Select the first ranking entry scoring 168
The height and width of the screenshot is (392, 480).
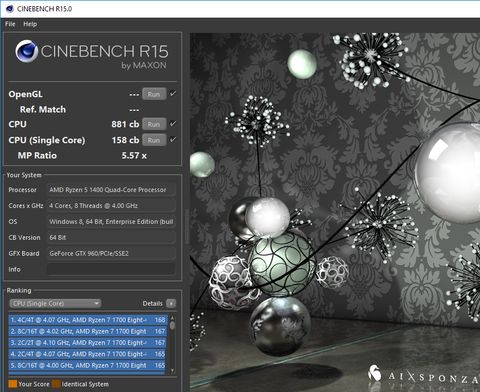pyautogui.click(x=88, y=320)
